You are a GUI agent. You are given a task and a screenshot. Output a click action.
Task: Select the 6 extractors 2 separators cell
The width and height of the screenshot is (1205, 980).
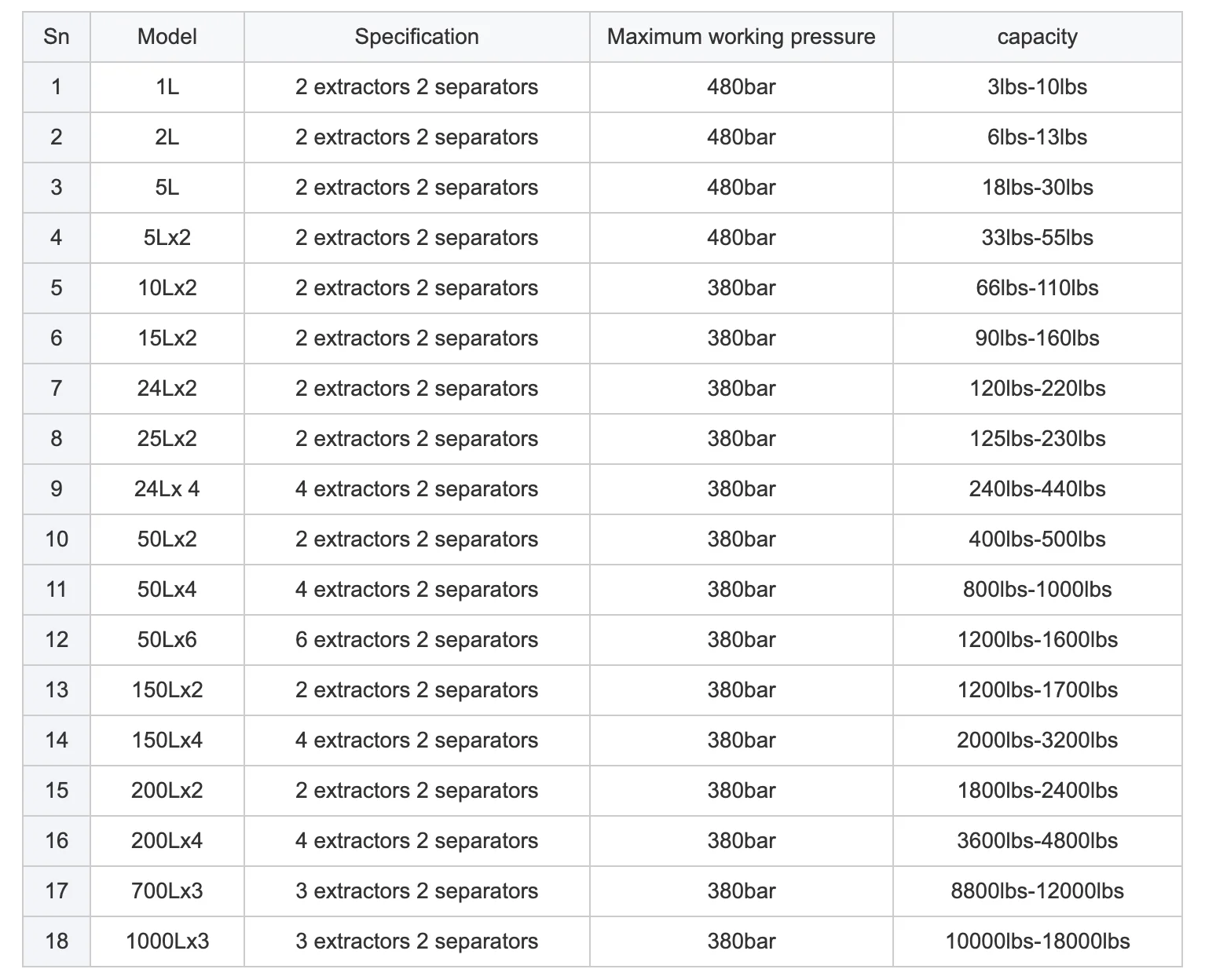416,640
